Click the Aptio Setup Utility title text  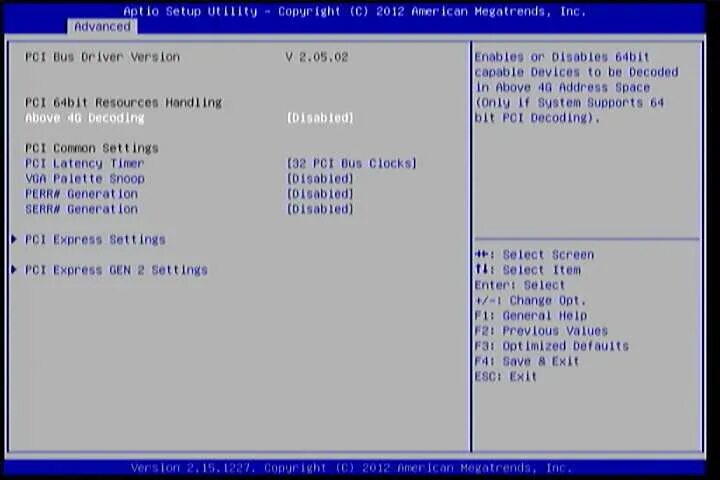pos(354,11)
